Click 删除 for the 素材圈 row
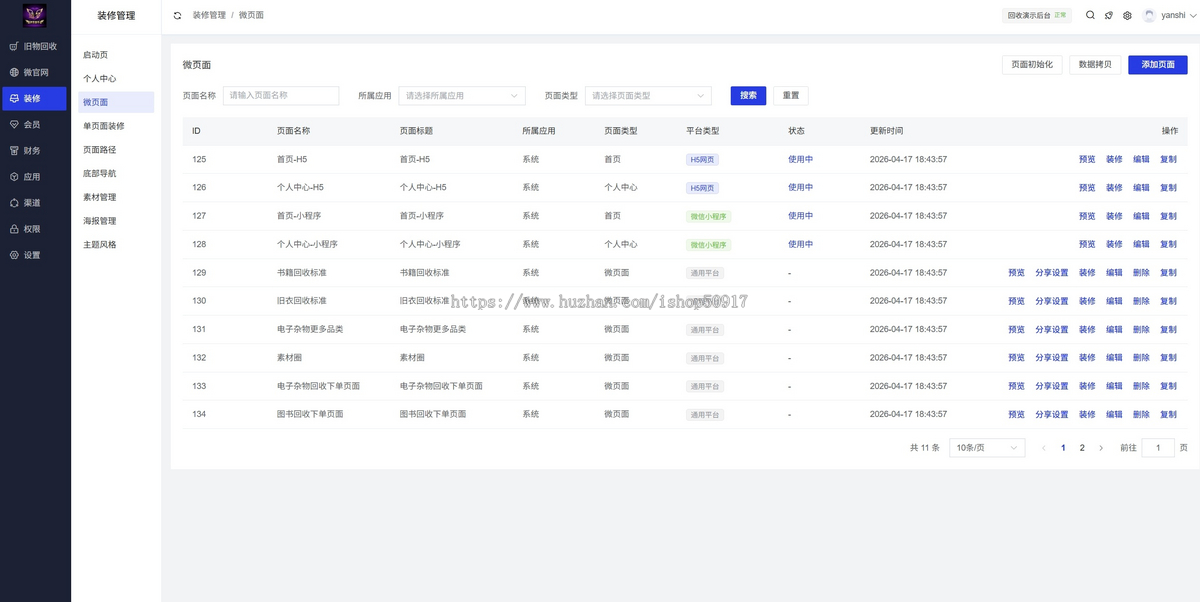Image resolution: width=1200 pixels, height=602 pixels. (x=1141, y=358)
